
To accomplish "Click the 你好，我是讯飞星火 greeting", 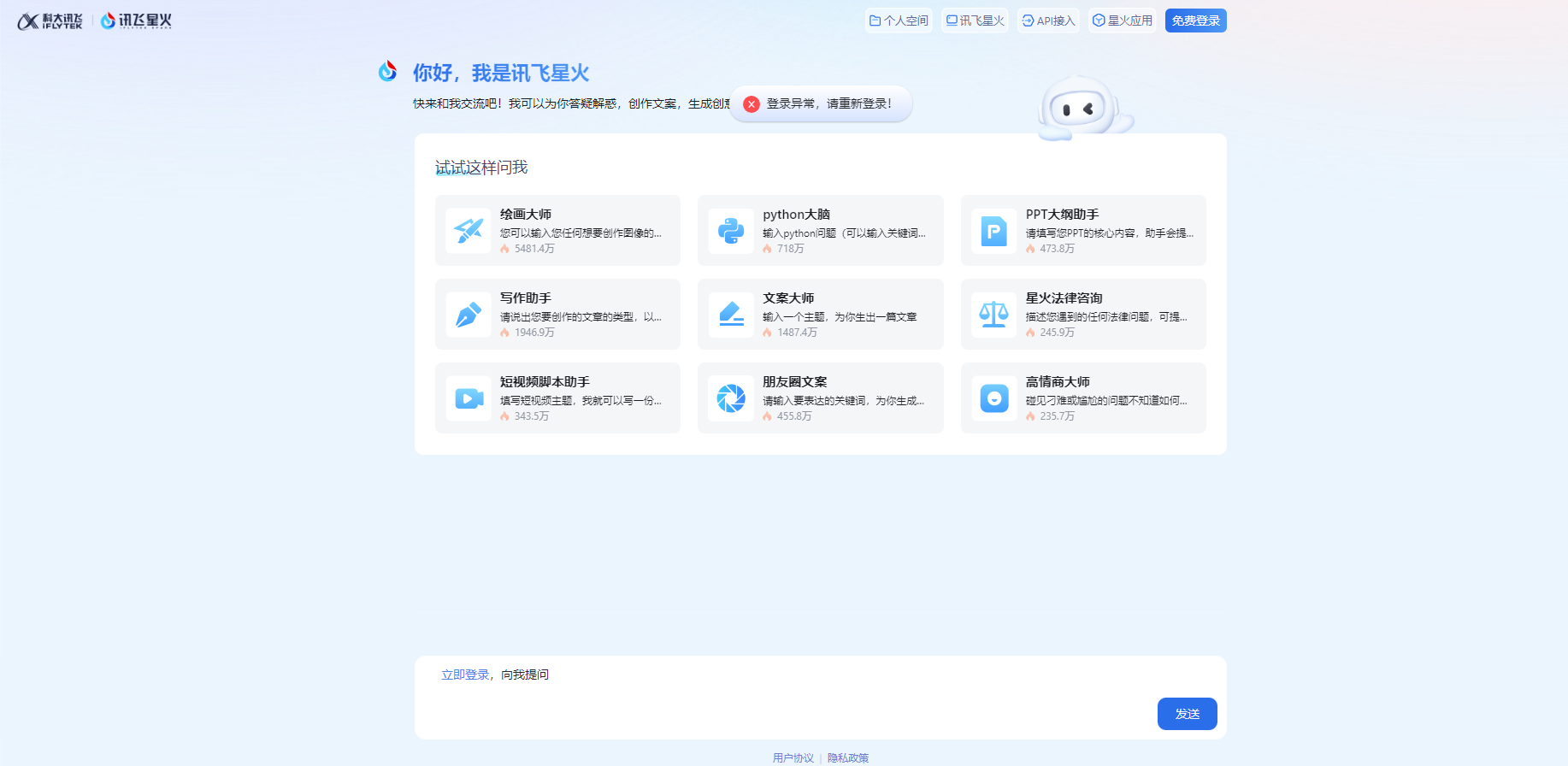I will pyautogui.click(x=501, y=73).
